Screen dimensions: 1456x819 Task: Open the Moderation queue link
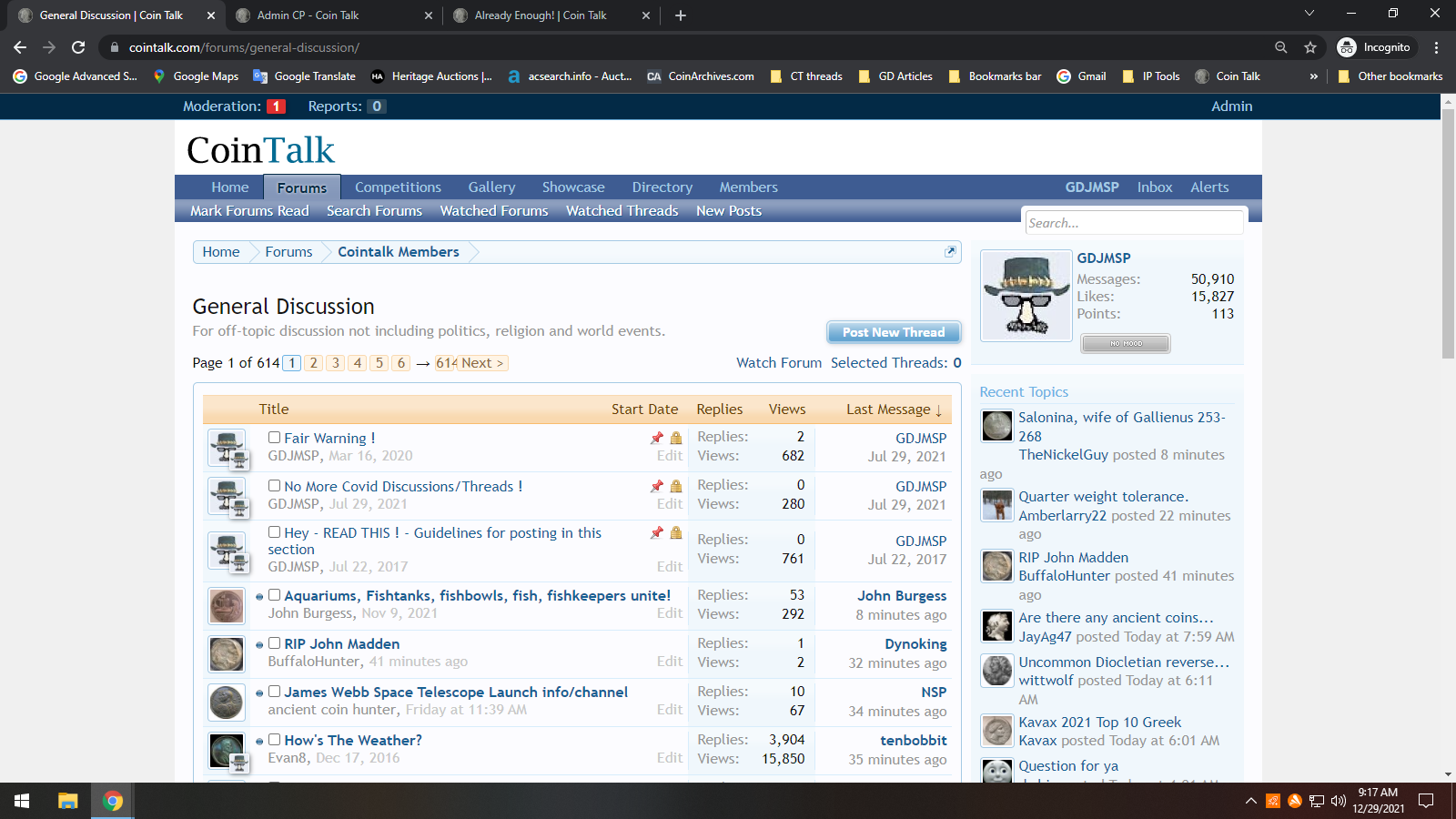coord(234,106)
